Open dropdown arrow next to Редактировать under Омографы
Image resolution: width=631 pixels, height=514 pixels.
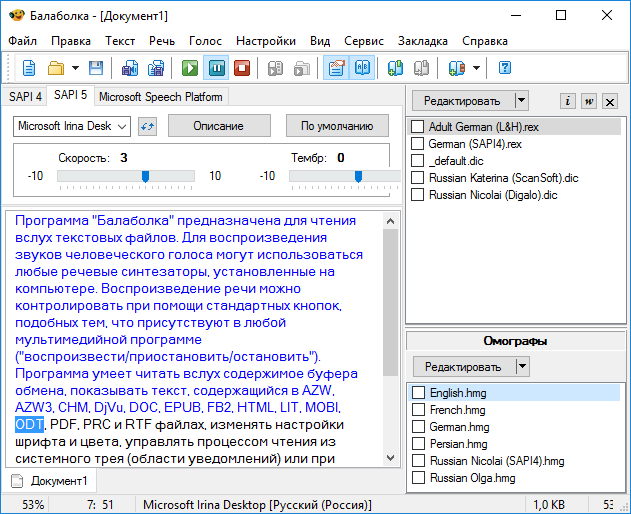click(521, 367)
